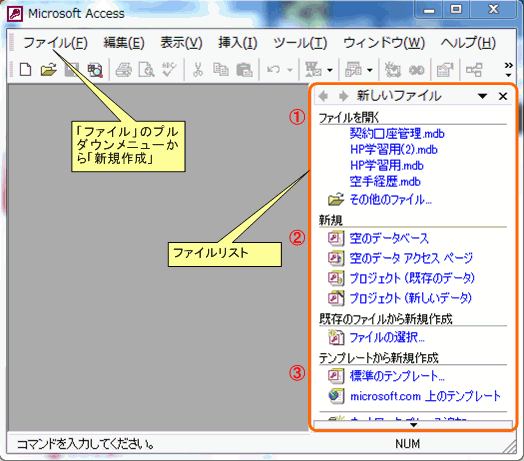
Task: Click the Office Links toolbar icon
Action: [313, 70]
